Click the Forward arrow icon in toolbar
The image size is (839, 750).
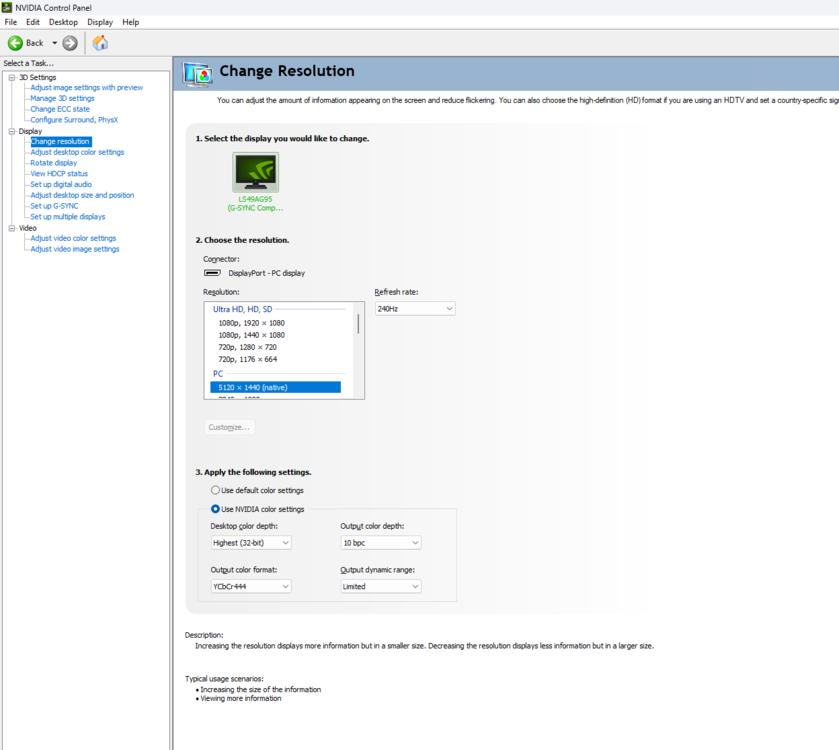click(x=70, y=43)
